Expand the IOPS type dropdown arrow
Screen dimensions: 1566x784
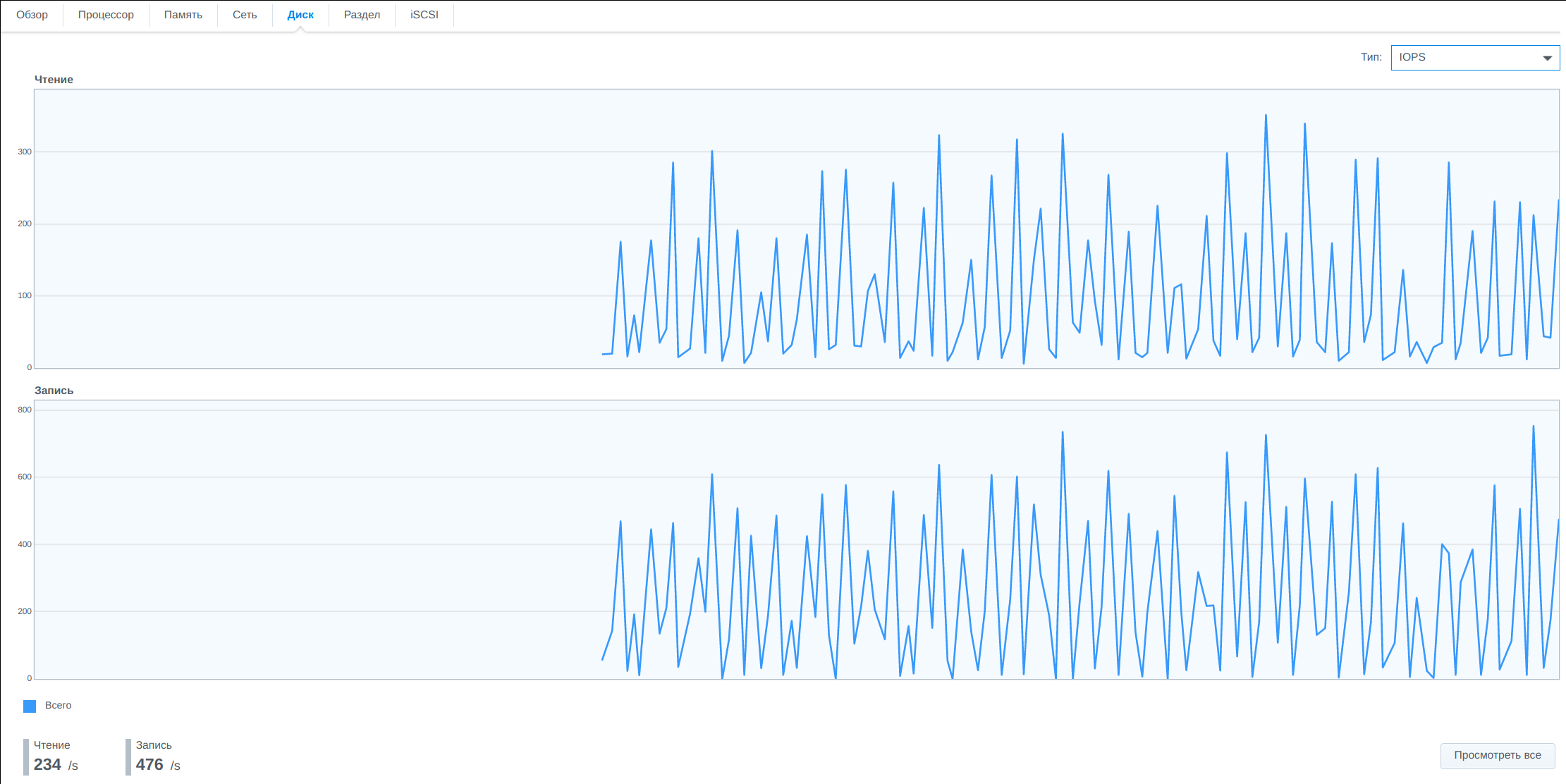pos(1547,58)
